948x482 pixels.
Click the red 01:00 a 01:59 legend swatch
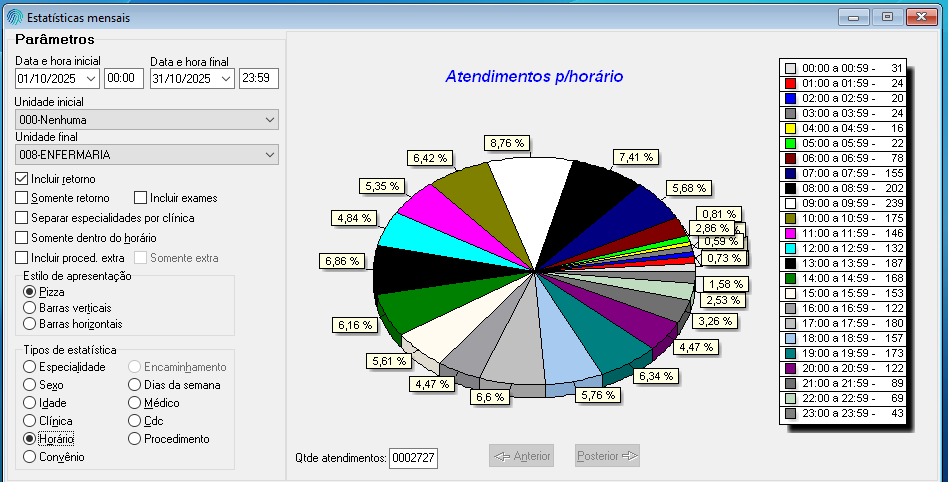tap(790, 83)
